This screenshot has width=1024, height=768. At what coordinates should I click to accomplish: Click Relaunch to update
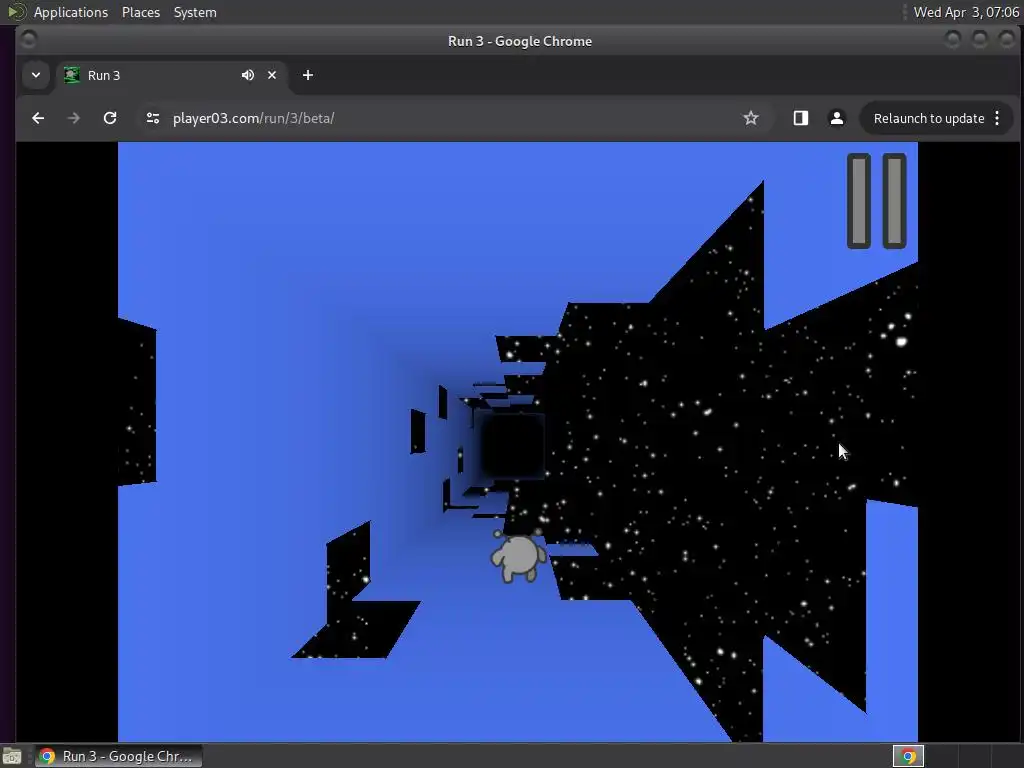[929, 118]
